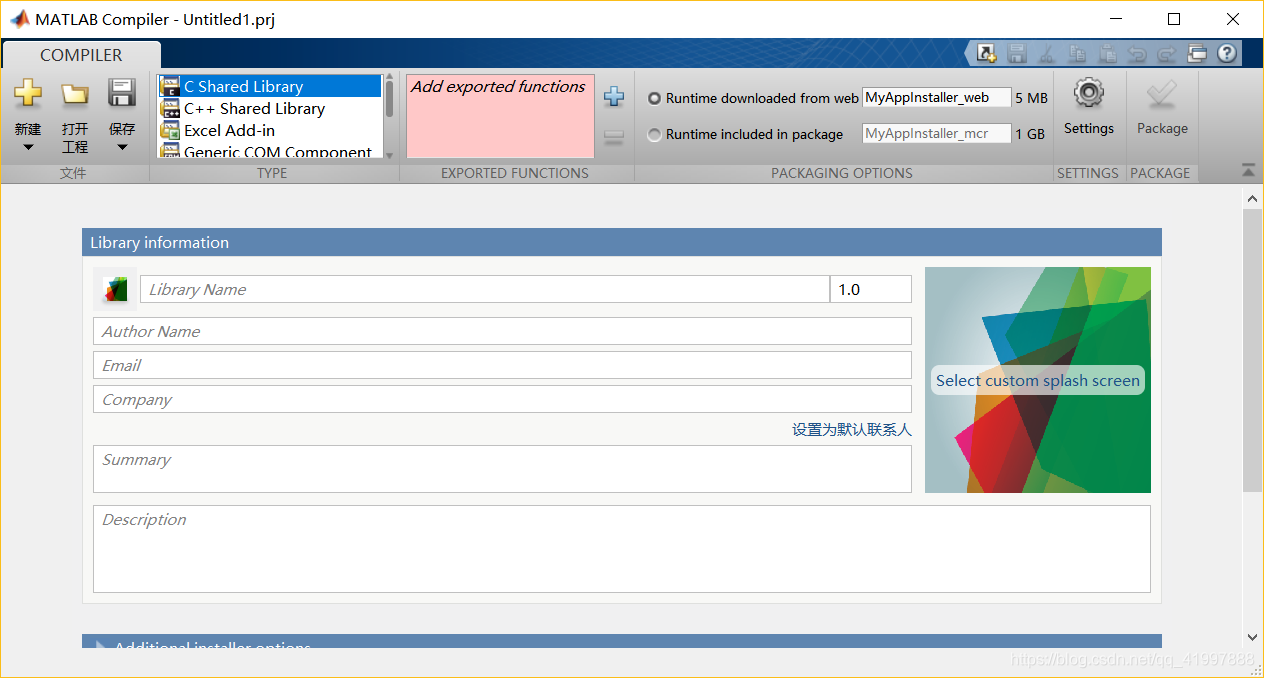Collapse the toolstrip with the up arrow
This screenshot has width=1264, height=678.
click(1248, 171)
